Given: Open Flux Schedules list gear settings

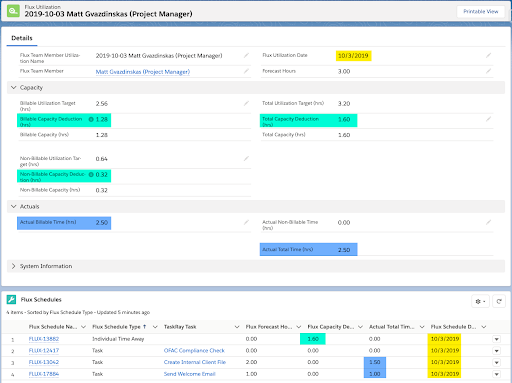Looking at the screenshot, I should [480, 301].
